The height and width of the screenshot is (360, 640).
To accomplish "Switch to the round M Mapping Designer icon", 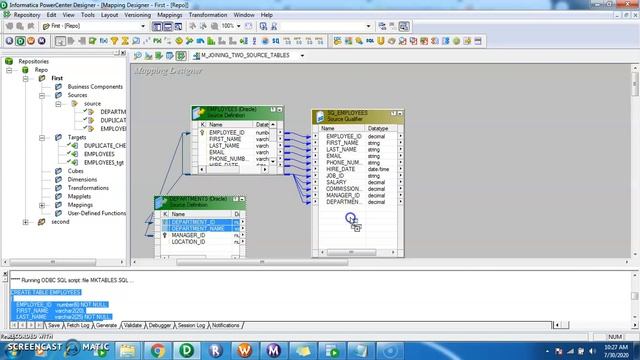I will click(41, 41).
